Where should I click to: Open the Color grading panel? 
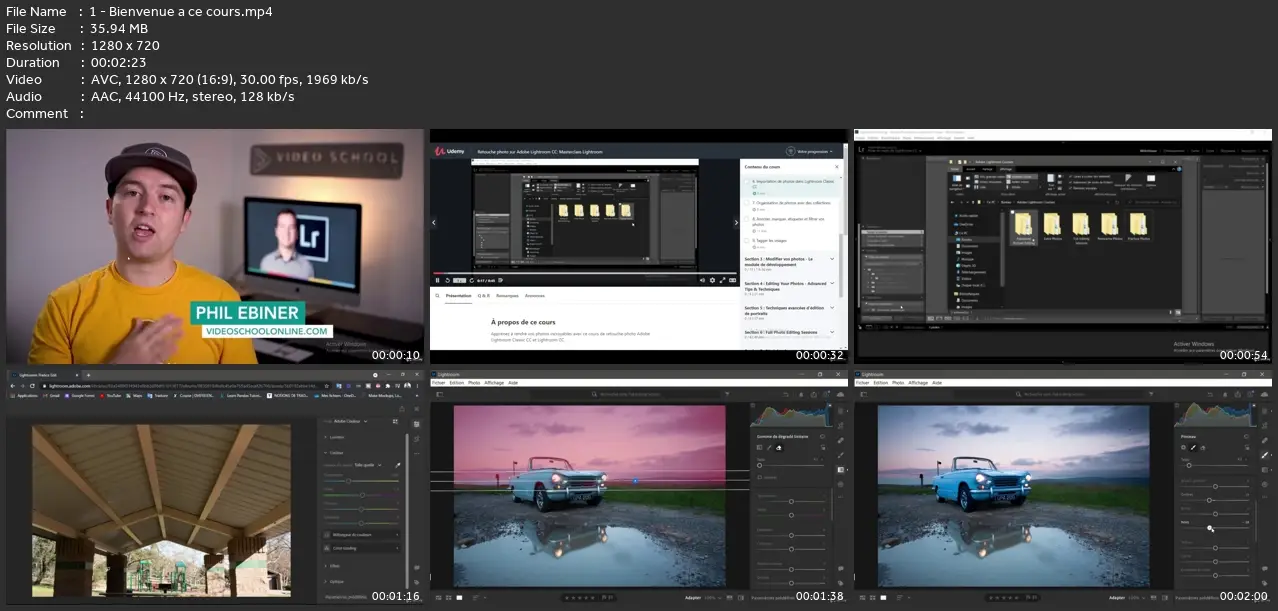[x=361, y=548]
